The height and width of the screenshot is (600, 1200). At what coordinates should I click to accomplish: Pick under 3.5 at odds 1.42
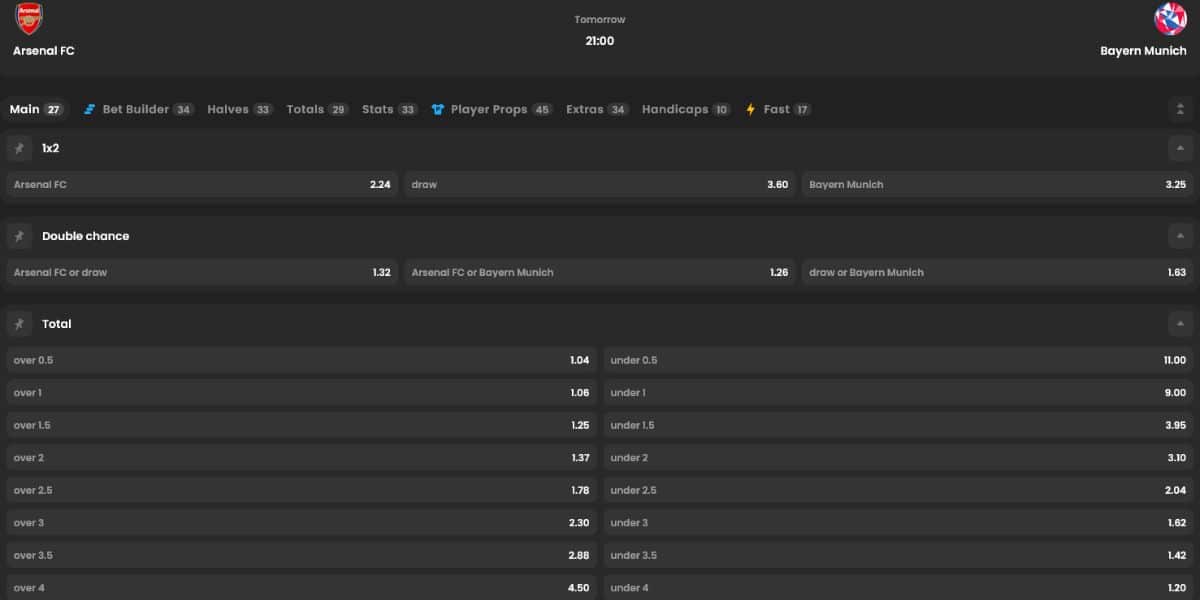coord(898,555)
